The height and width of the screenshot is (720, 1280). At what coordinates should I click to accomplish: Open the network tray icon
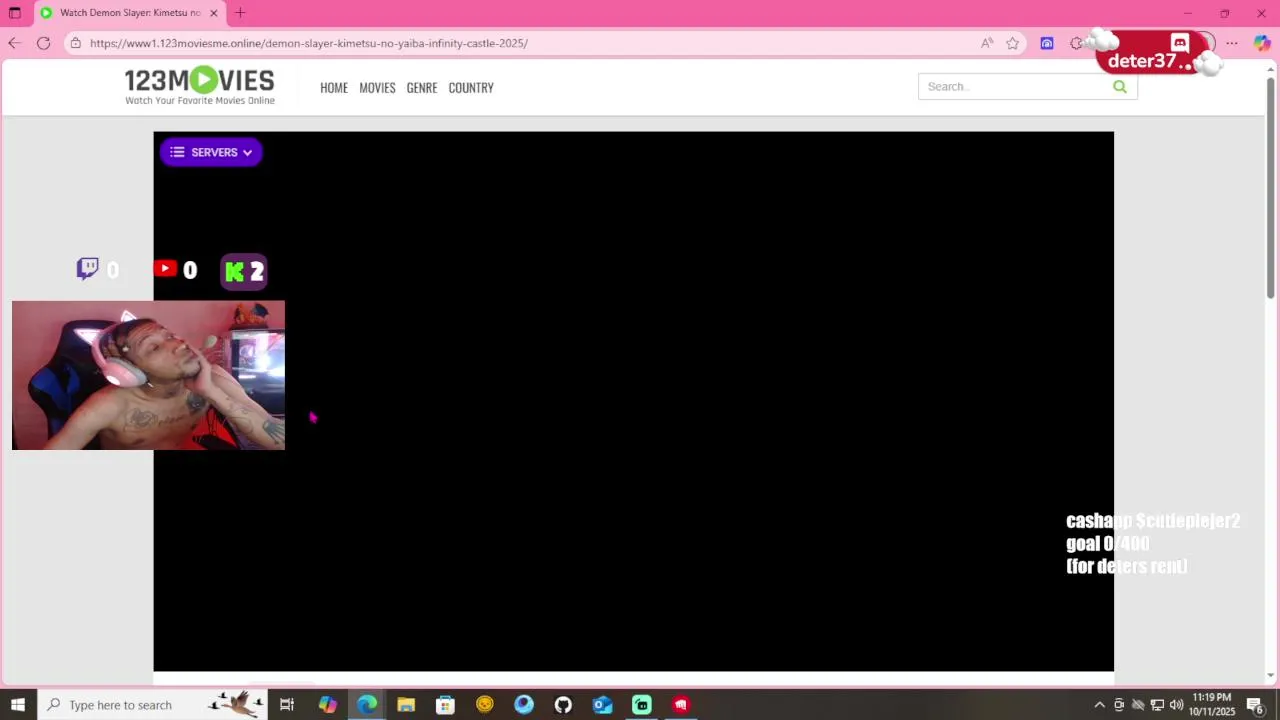pyautogui.click(x=1157, y=705)
